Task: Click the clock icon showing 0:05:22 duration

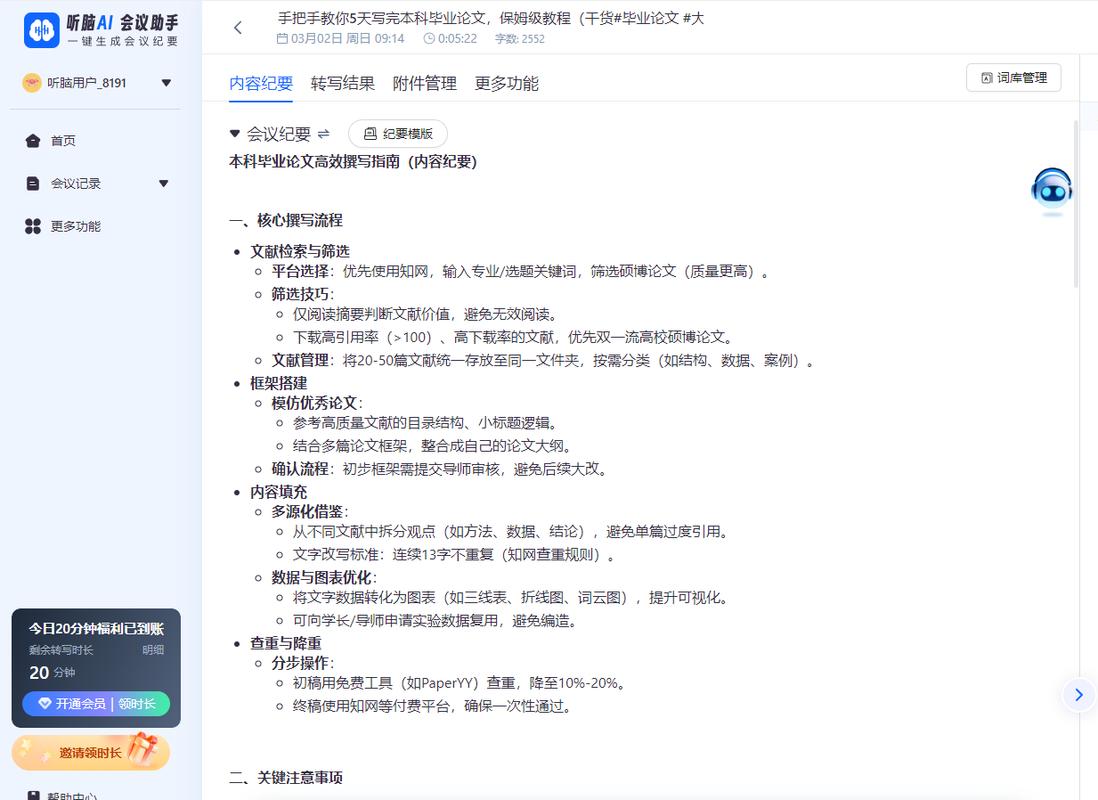Action: coord(428,39)
